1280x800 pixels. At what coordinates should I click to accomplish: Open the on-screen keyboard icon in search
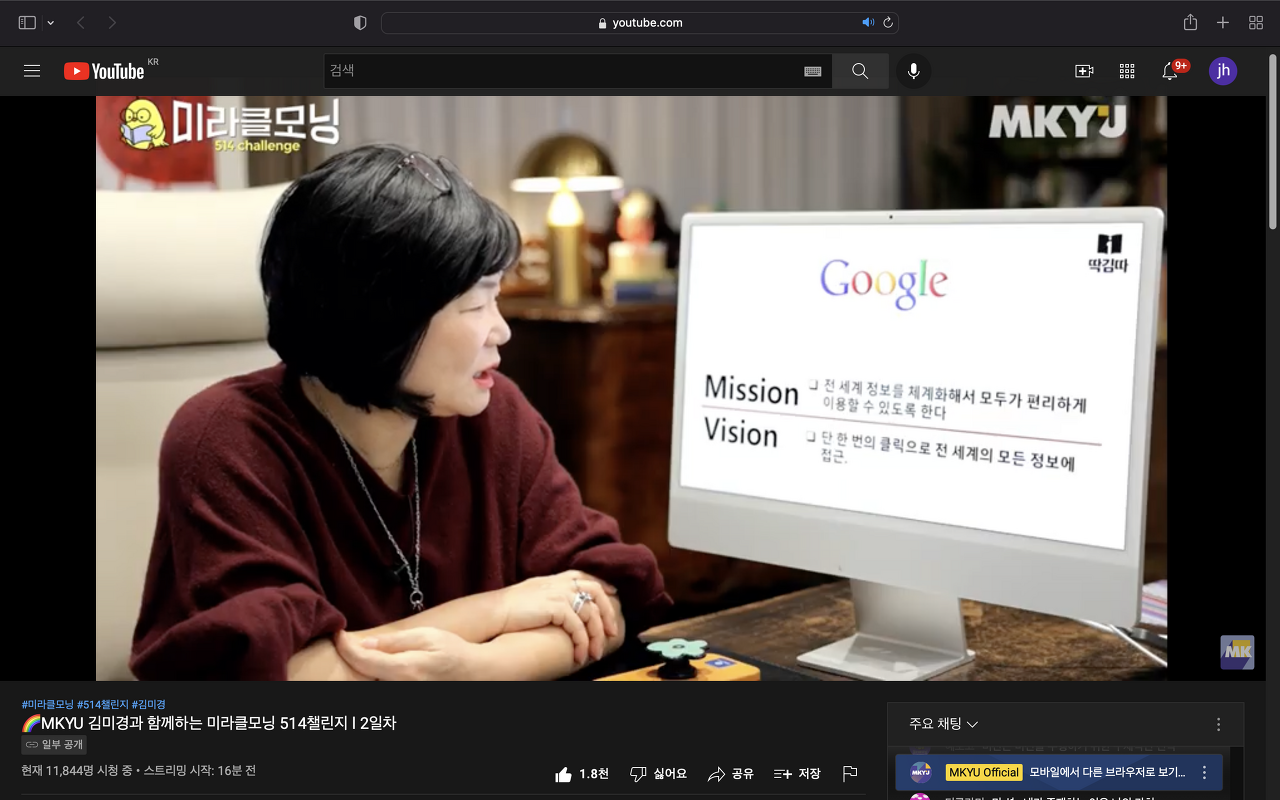813,71
